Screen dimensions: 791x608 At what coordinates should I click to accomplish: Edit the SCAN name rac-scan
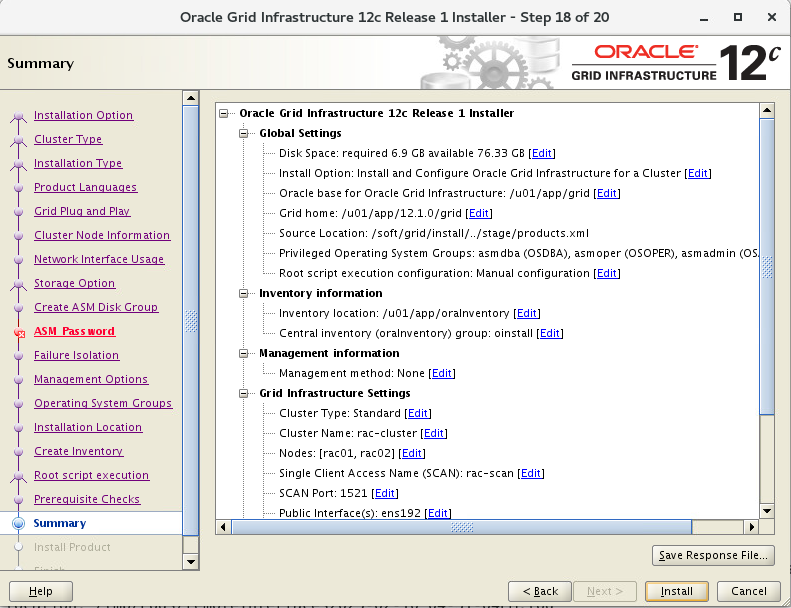point(531,473)
